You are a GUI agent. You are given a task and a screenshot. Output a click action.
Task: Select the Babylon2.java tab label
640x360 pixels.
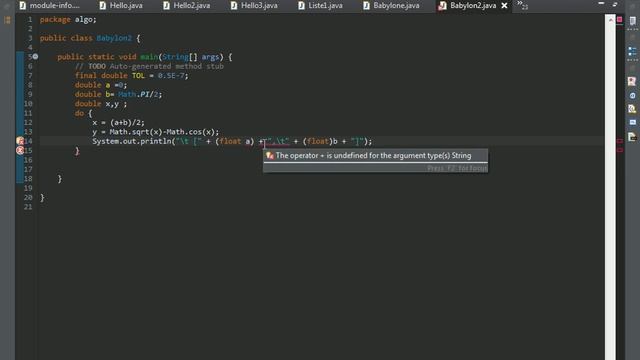pyautogui.click(x=473, y=6)
